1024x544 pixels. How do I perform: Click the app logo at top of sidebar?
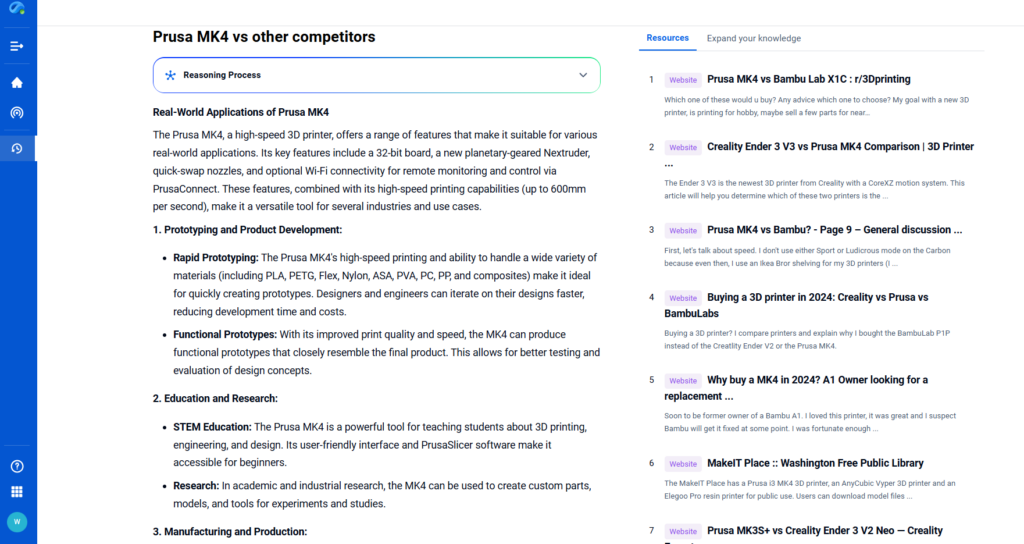[17, 9]
